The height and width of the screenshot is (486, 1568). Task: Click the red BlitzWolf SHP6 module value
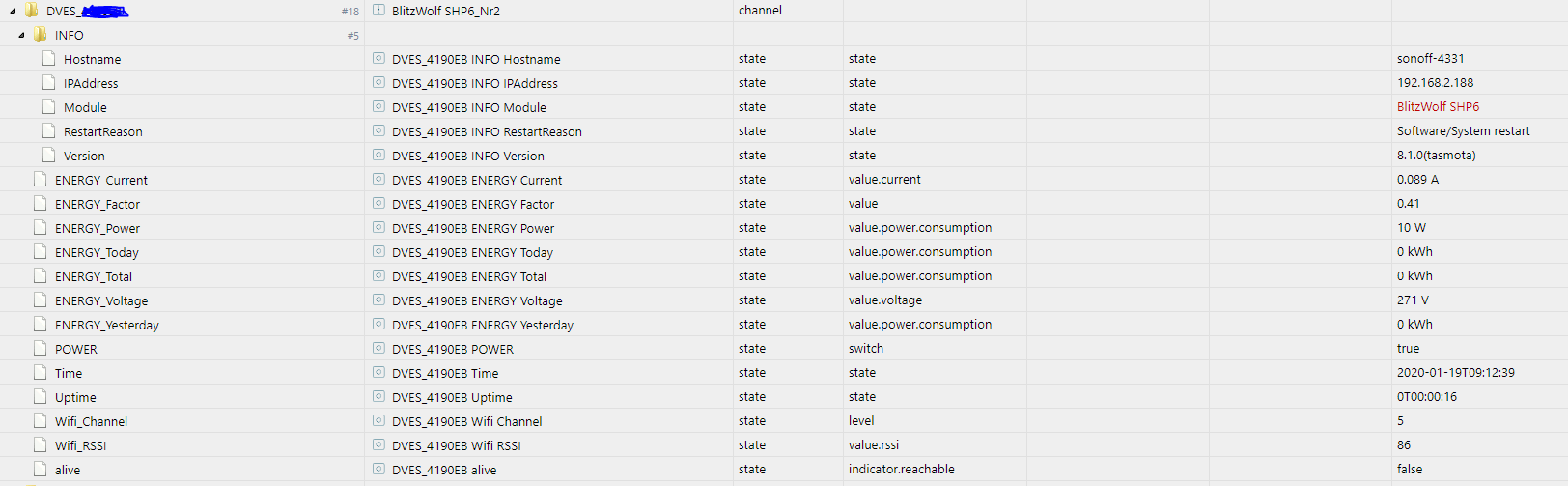[x=1438, y=107]
